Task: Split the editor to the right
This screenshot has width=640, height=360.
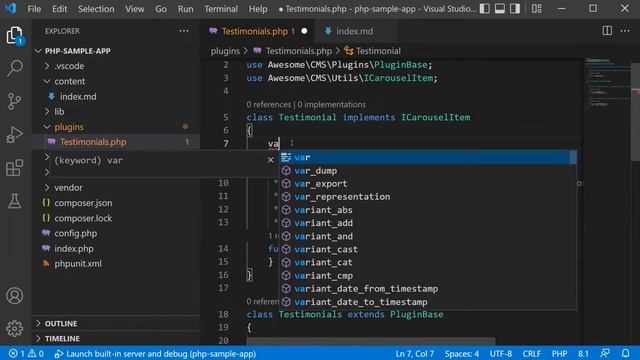Action: [607, 31]
